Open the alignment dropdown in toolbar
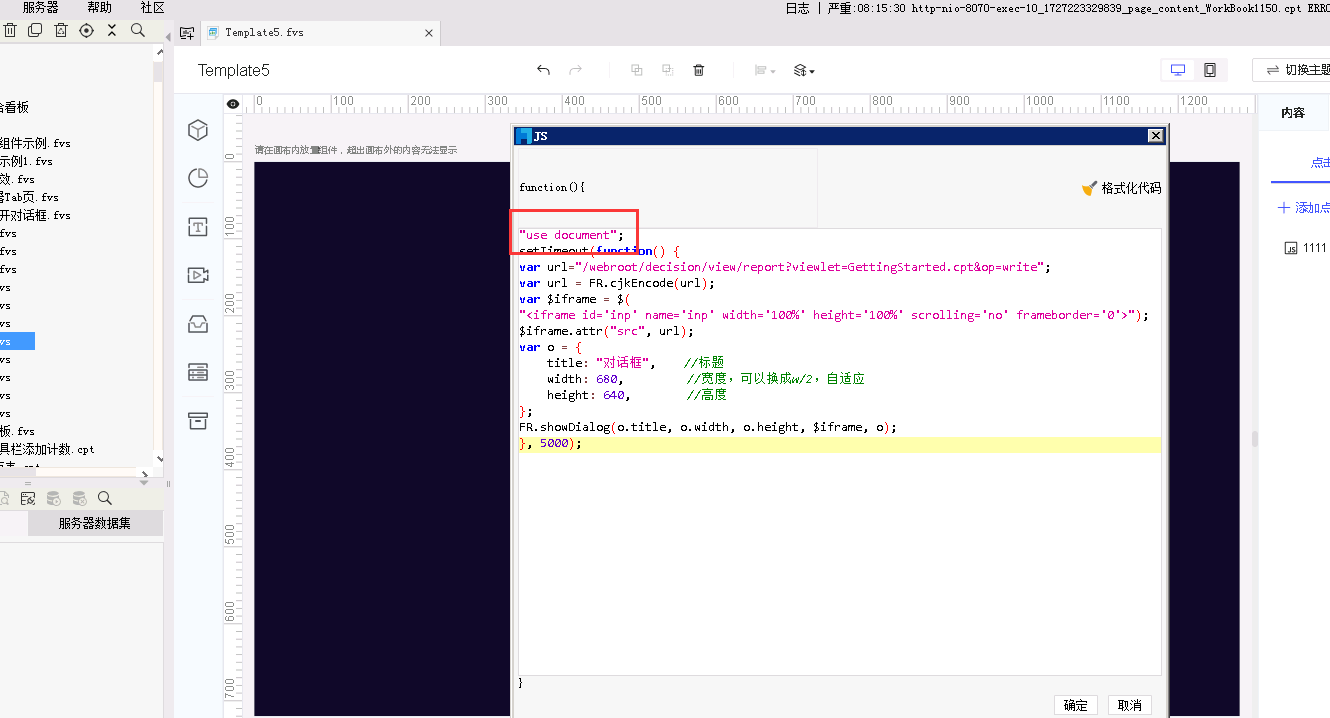 click(x=765, y=70)
